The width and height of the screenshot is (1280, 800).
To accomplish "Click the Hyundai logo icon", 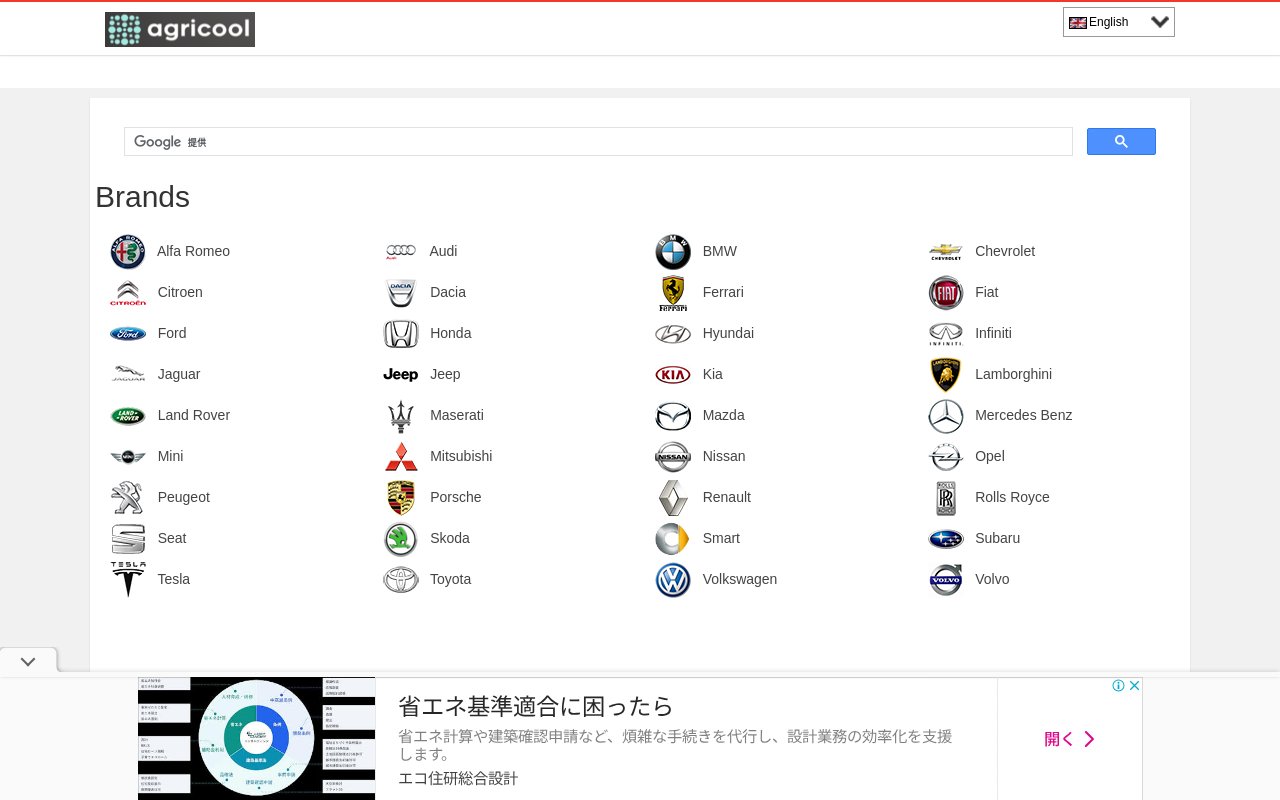I will pyautogui.click(x=673, y=334).
